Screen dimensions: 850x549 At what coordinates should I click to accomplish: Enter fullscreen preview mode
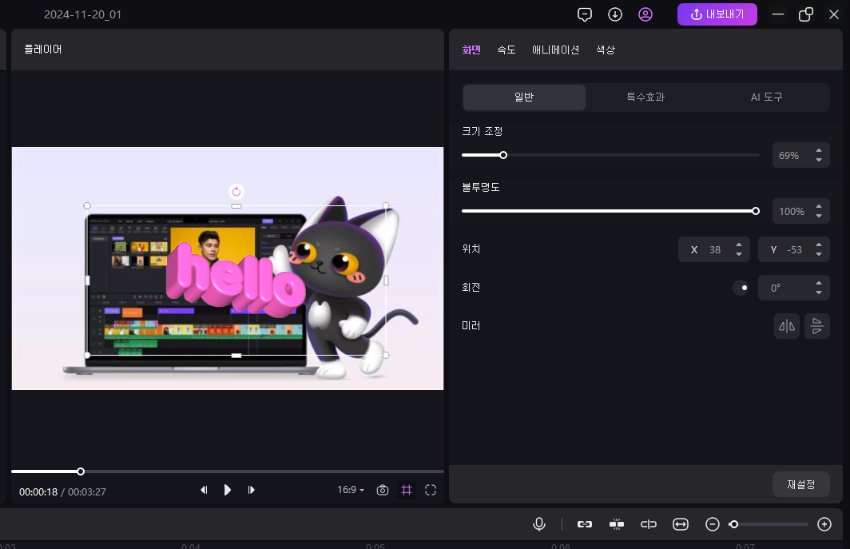tap(430, 490)
